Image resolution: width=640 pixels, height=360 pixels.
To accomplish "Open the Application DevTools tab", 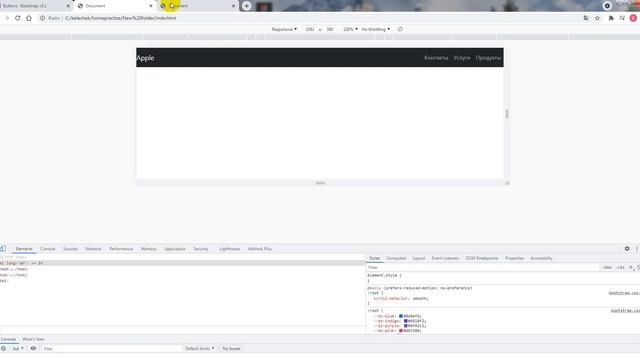I will pyautogui.click(x=175, y=249).
